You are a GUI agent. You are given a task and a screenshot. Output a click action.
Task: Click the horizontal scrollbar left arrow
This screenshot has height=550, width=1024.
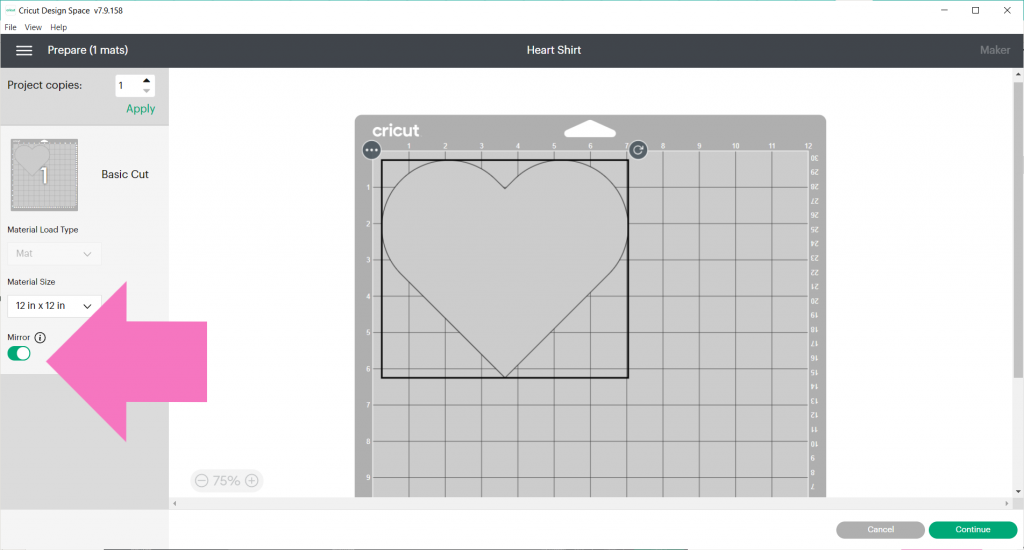point(174,504)
